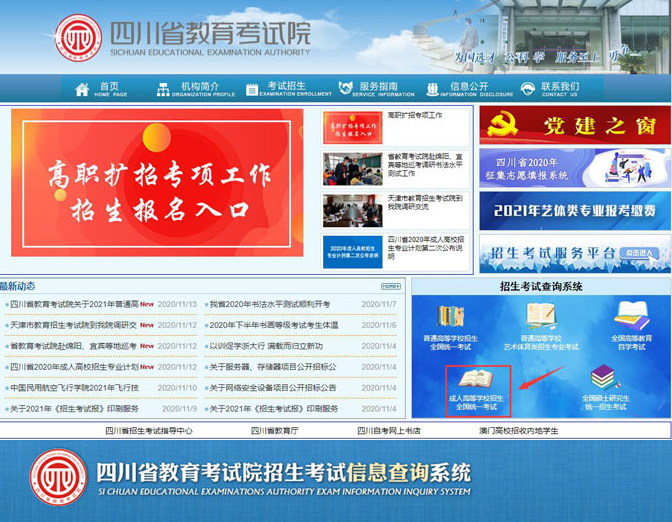
Task: Open 关于服务器、存储器项目公开招标公 item
Action: (x=273, y=367)
